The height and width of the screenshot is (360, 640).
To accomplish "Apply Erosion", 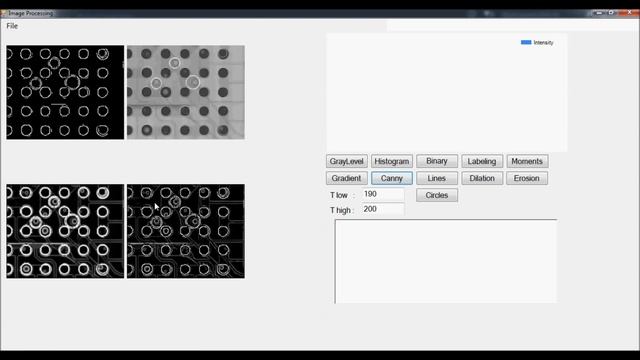I will [527, 178].
